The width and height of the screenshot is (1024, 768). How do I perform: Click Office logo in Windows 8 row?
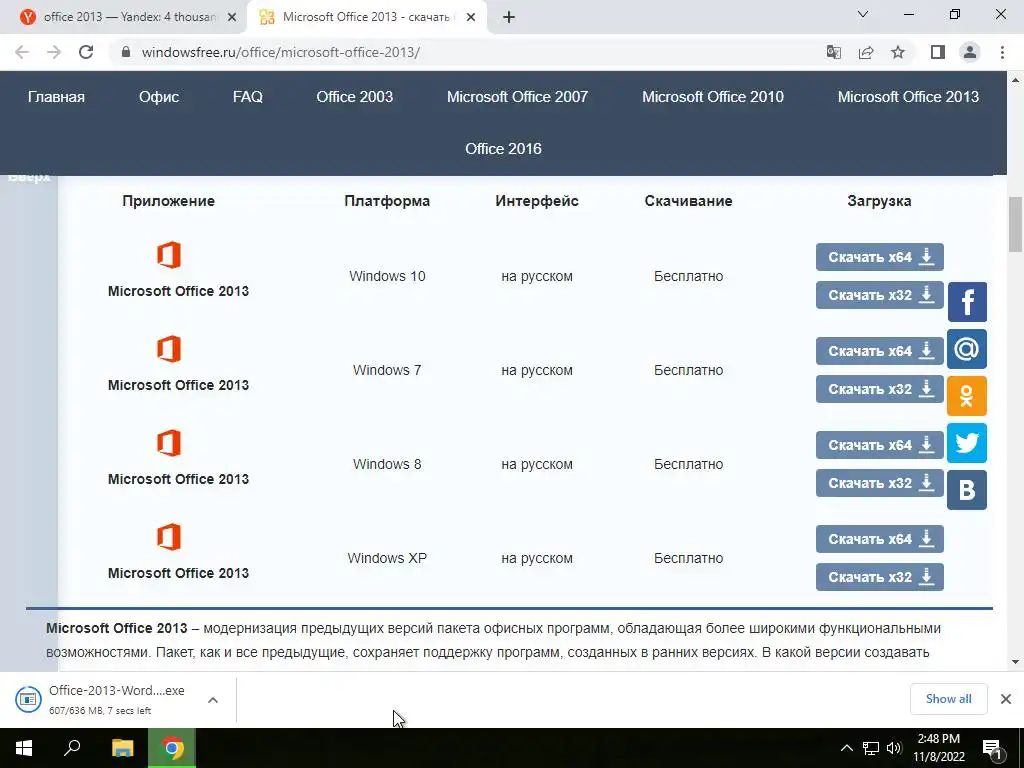(168, 443)
